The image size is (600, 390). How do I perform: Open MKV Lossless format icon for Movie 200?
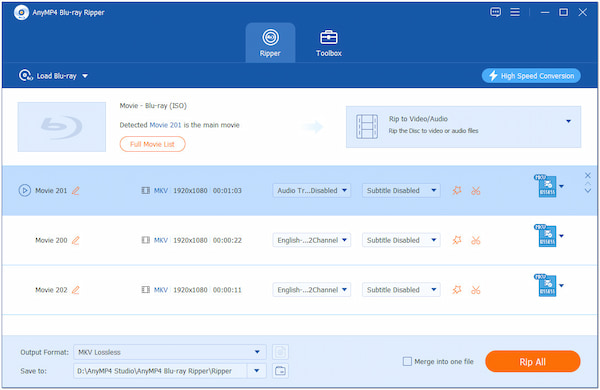(x=545, y=236)
